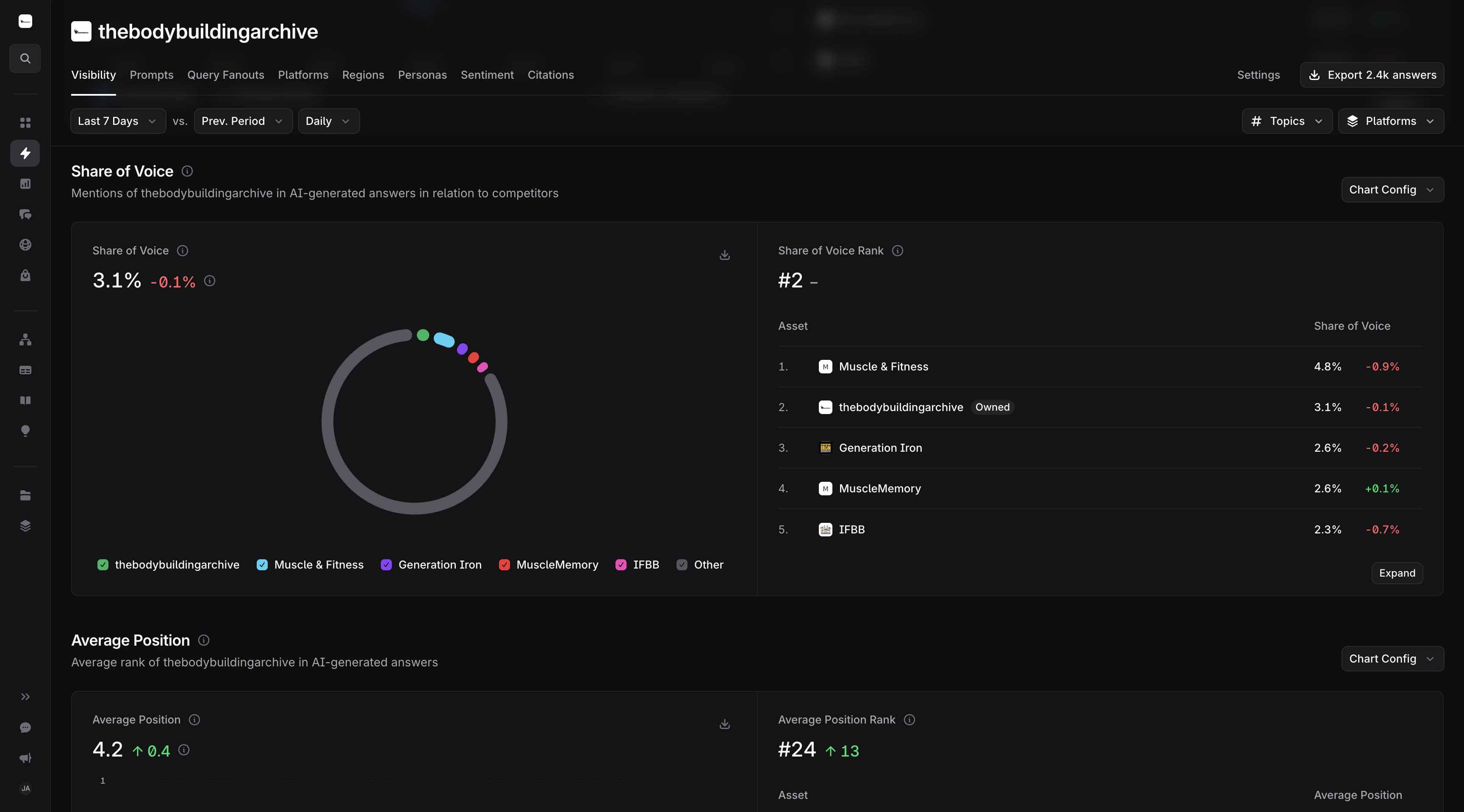Switch to the Query Fanouts tab

click(x=226, y=75)
